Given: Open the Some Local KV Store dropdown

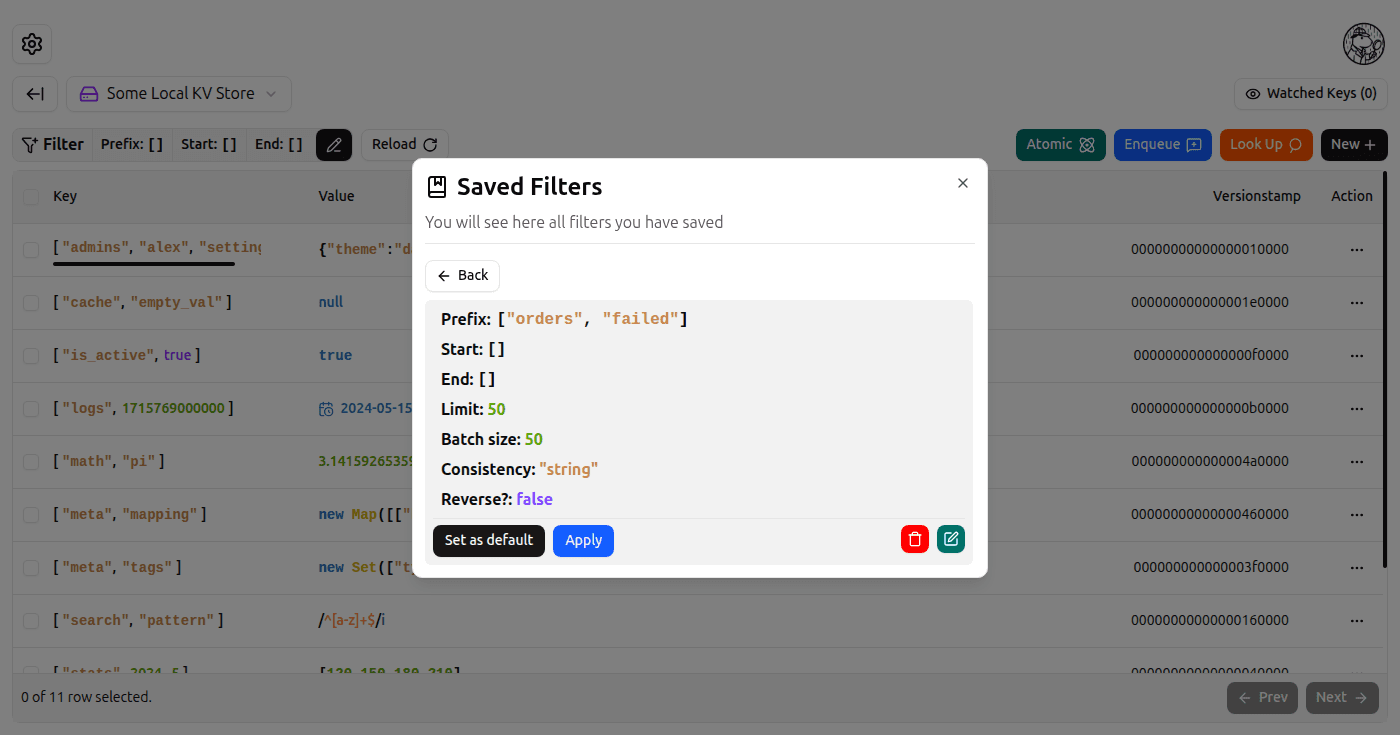Looking at the screenshot, I should pos(179,94).
